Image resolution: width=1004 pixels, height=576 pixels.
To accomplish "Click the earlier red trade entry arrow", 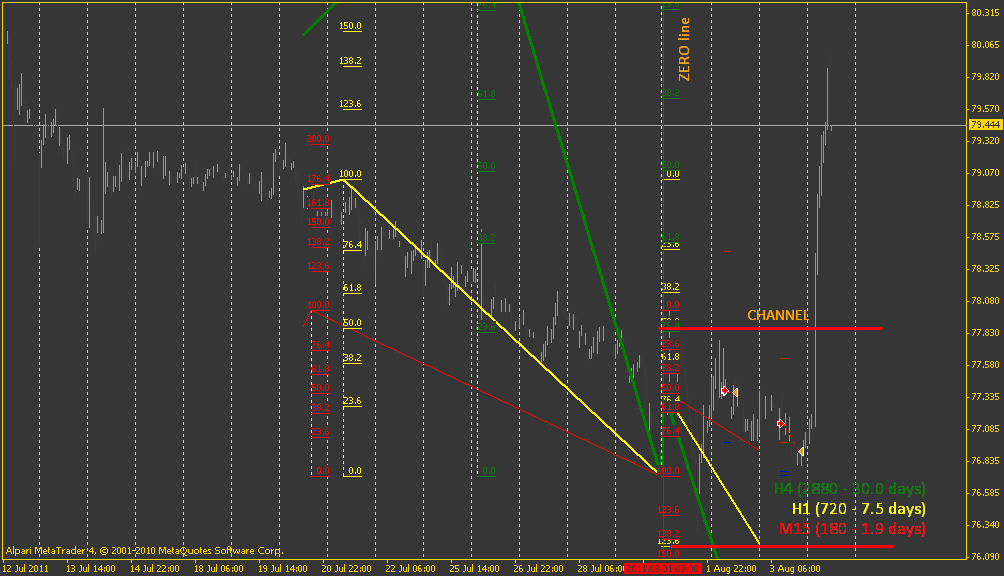I will (x=725, y=390).
